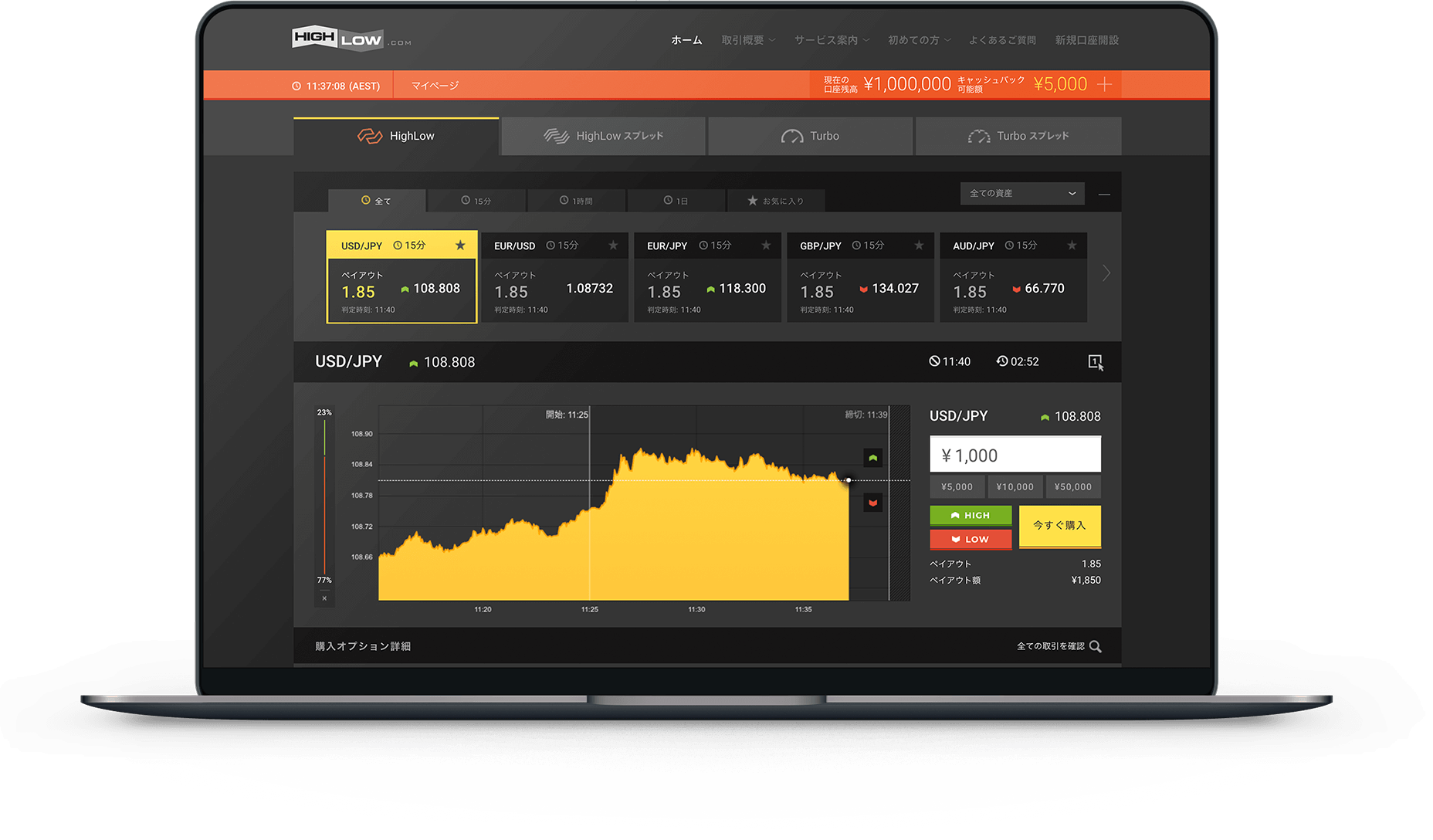Click the countdown icon beside 02:52

[x=1002, y=361]
